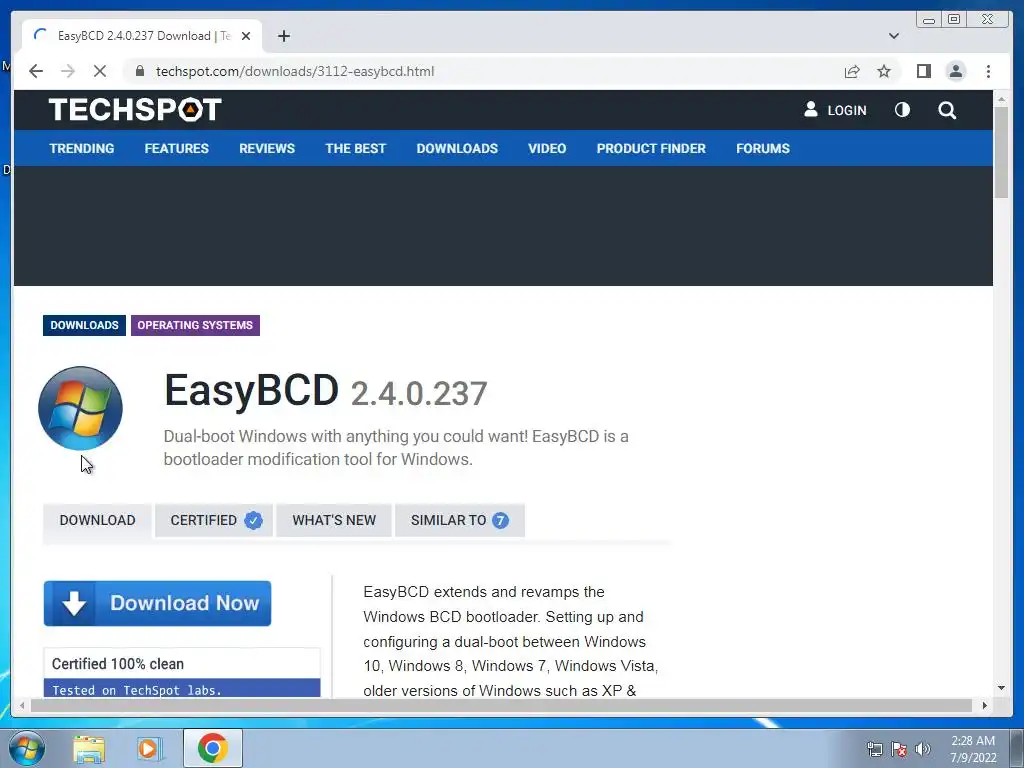Select the CERTIFIED tab

(x=214, y=520)
